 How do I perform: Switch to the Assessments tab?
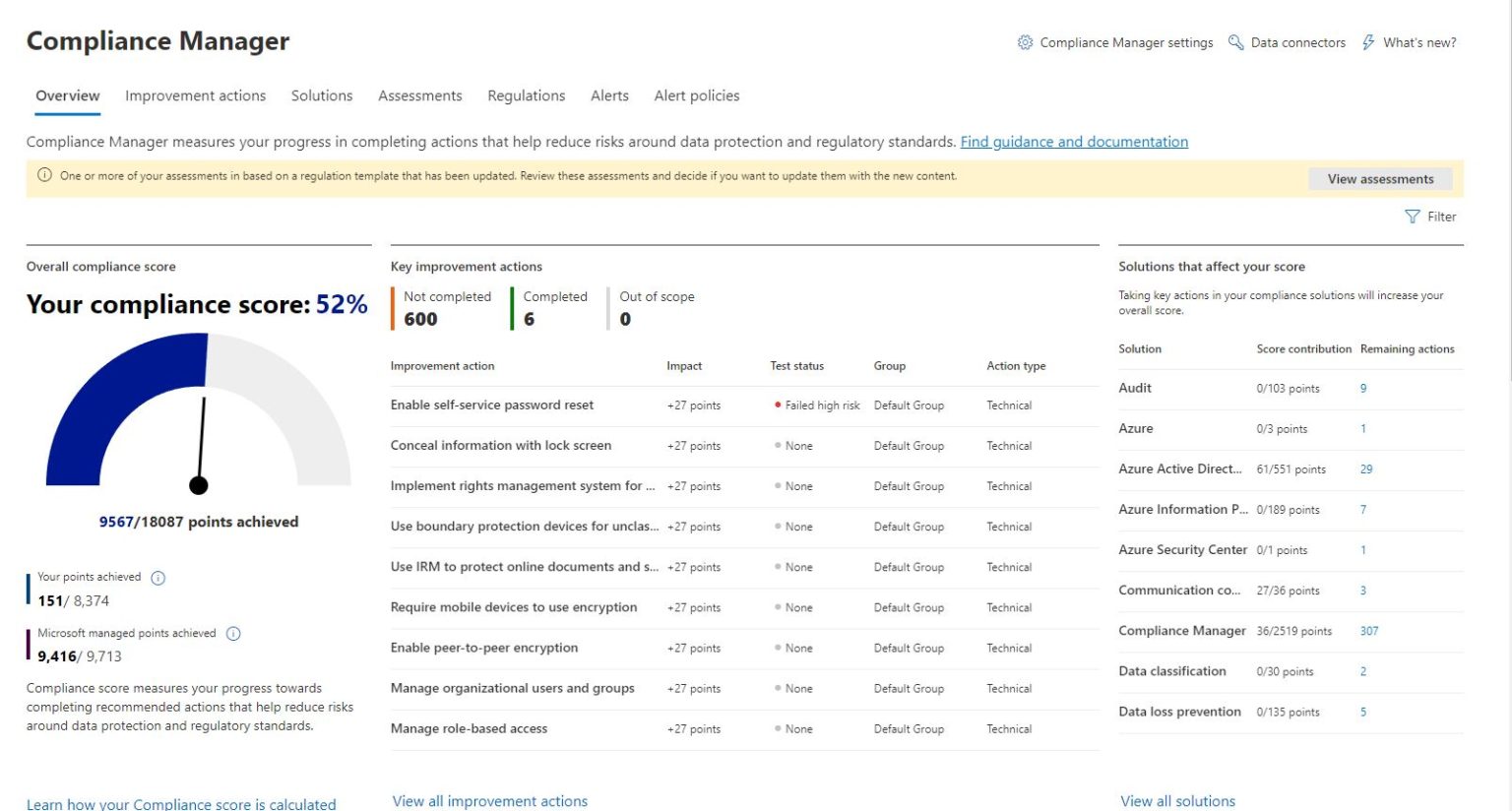(x=420, y=95)
